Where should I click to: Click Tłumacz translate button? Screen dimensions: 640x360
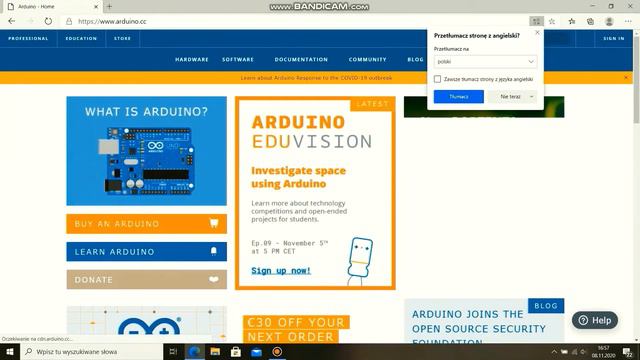(459, 96)
